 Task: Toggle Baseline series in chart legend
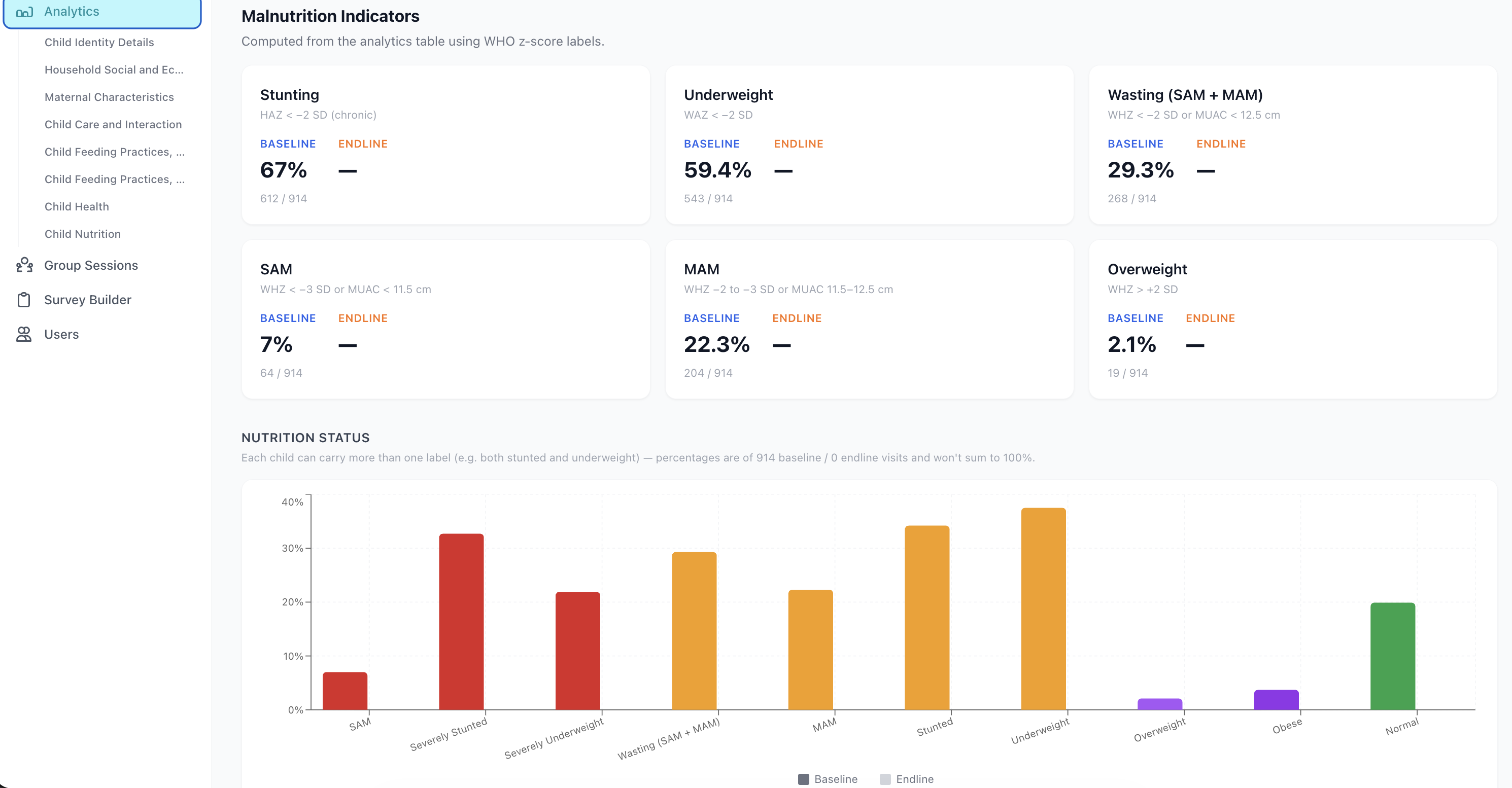coord(828,779)
